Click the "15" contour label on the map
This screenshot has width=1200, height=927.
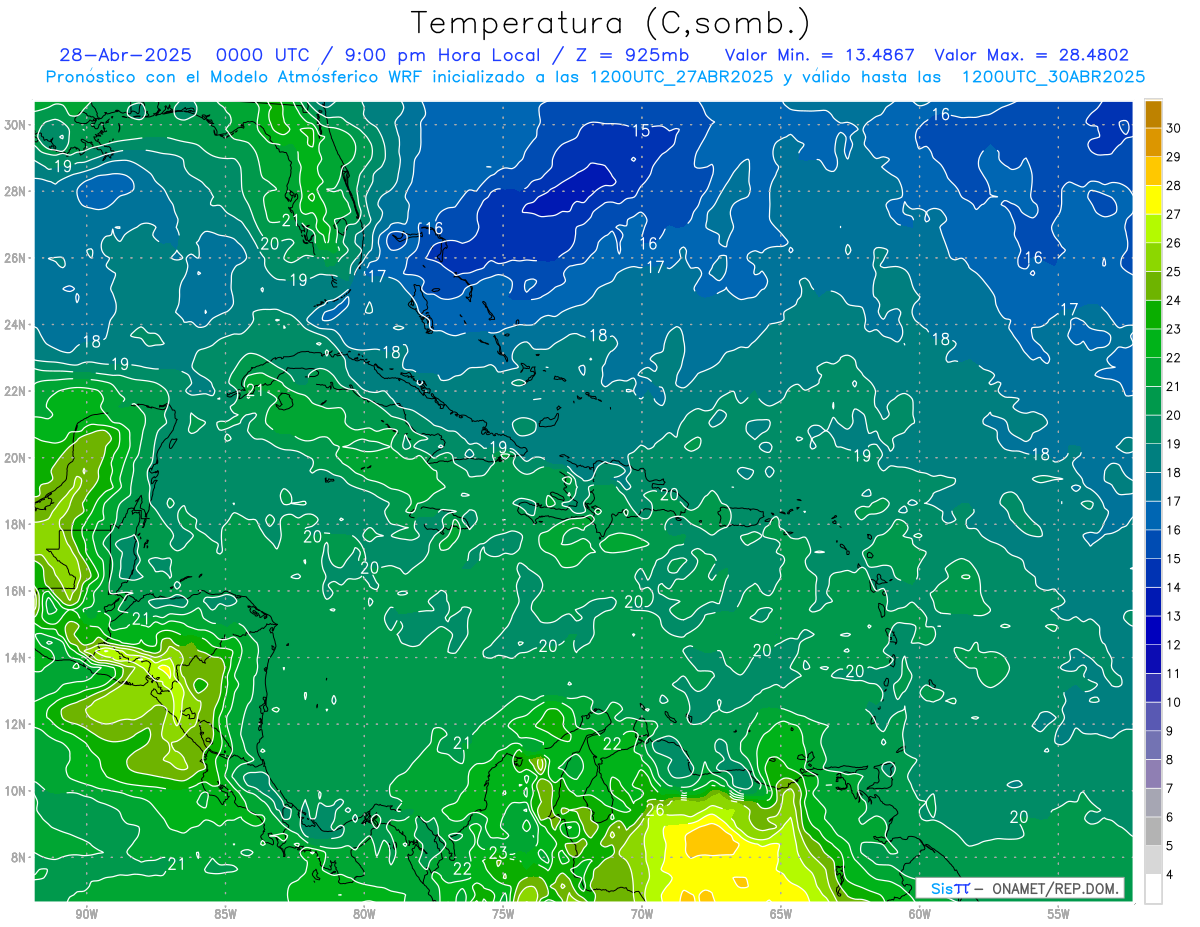click(641, 130)
